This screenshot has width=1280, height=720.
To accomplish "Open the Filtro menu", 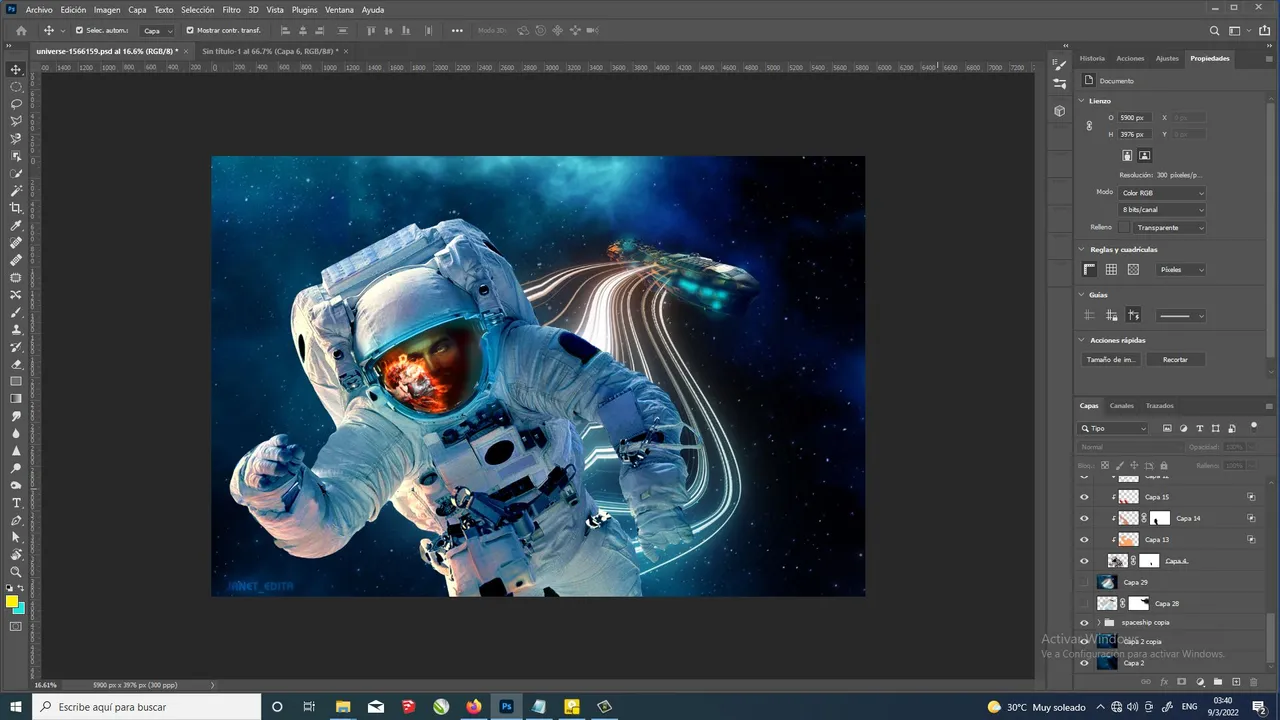I will pos(231,9).
